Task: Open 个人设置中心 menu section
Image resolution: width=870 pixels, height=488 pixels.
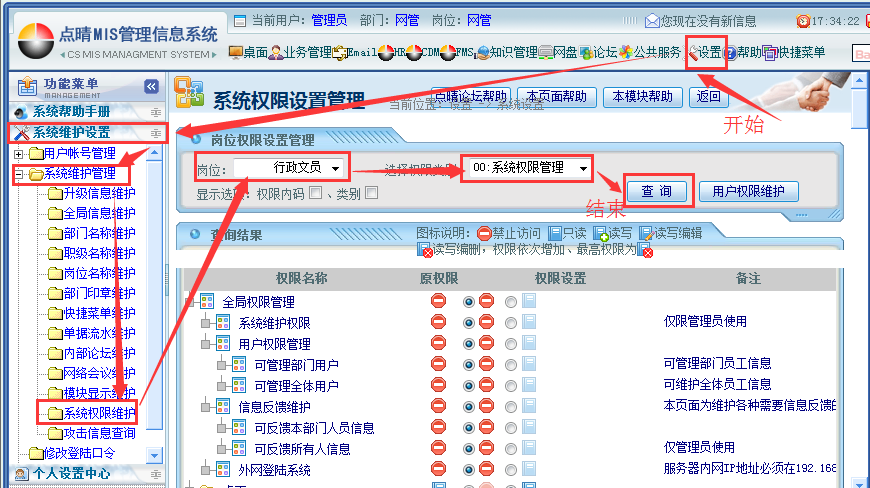Action: pyautogui.click(x=72, y=473)
